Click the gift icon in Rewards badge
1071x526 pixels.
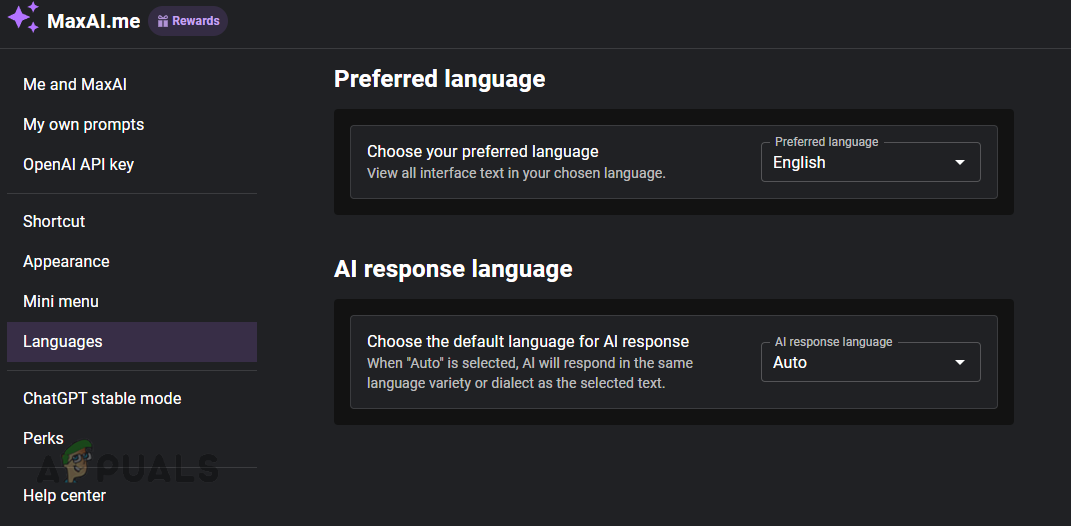pyautogui.click(x=163, y=21)
